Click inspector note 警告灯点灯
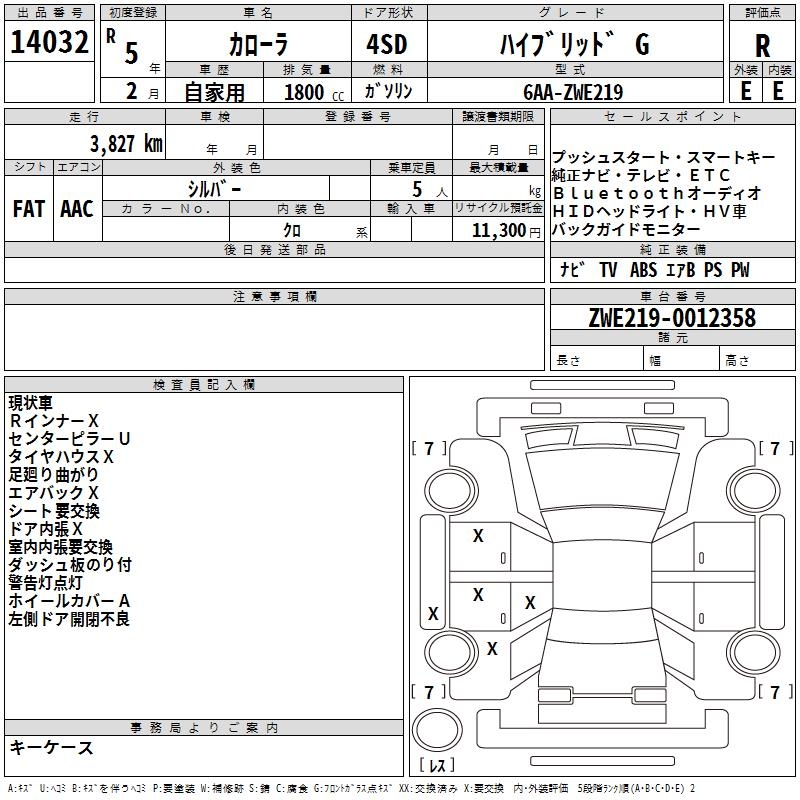Viewport: 800px width, 800px height. tap(45, 583)
